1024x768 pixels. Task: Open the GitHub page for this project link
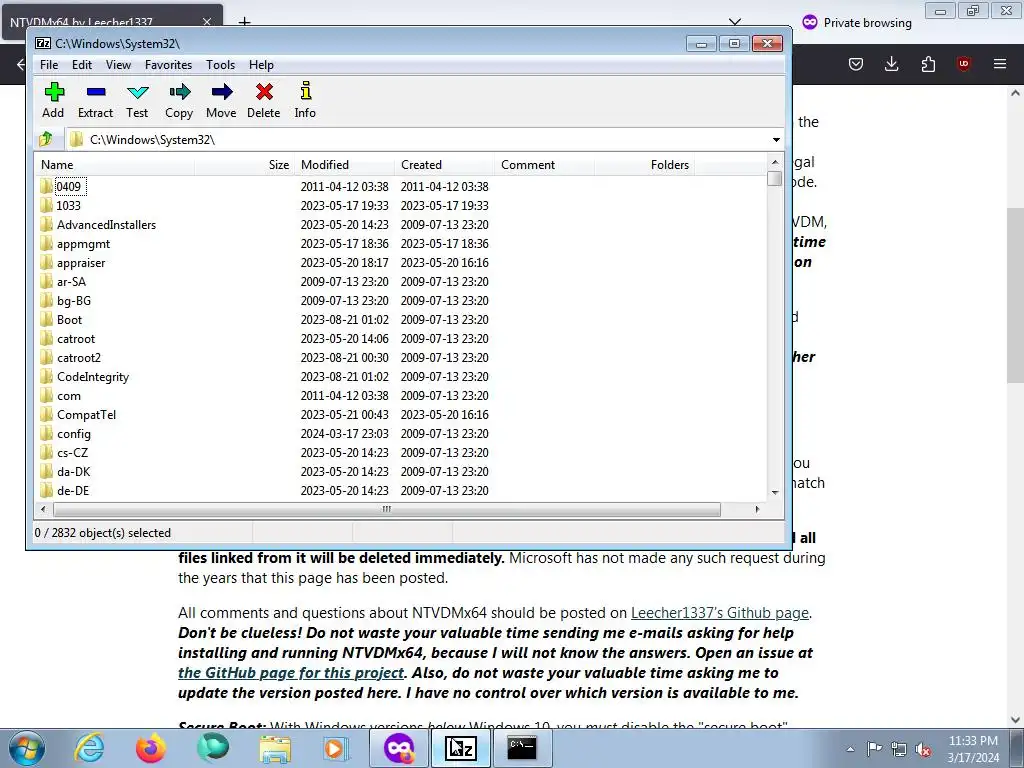[291, 673]
